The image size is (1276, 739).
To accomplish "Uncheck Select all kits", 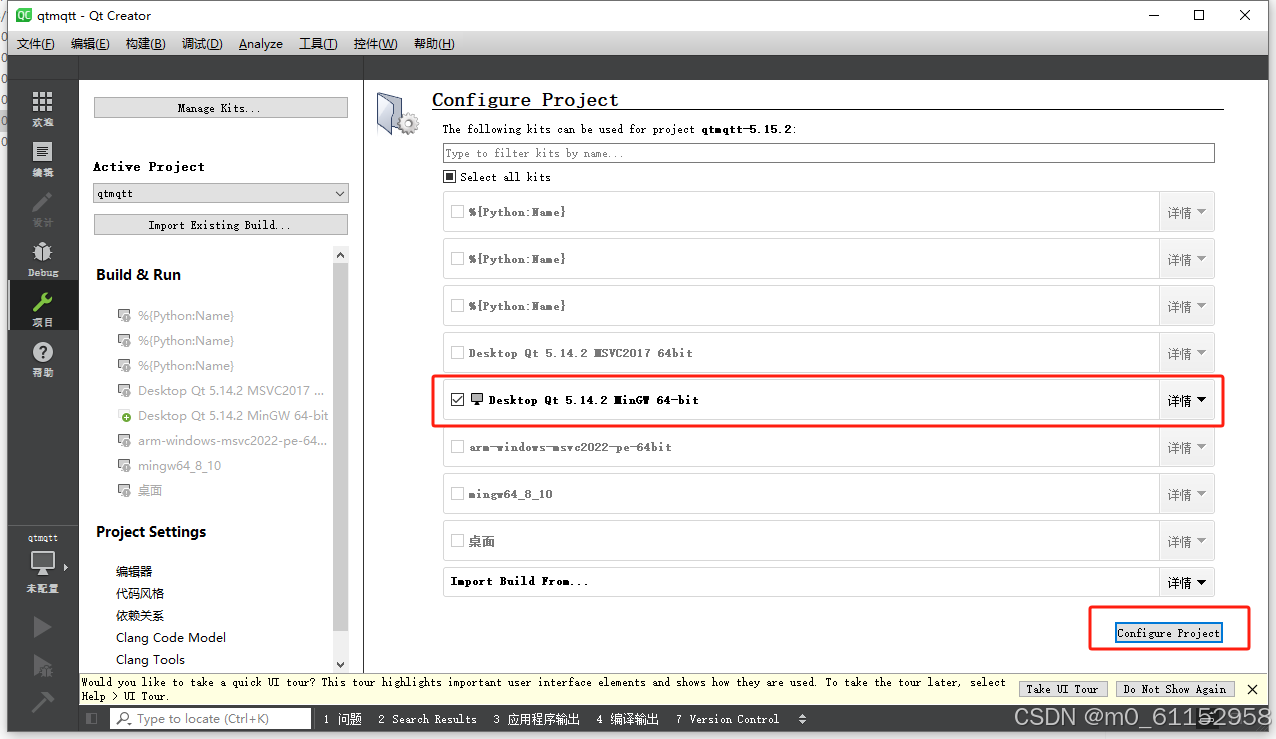I will 450,177.
